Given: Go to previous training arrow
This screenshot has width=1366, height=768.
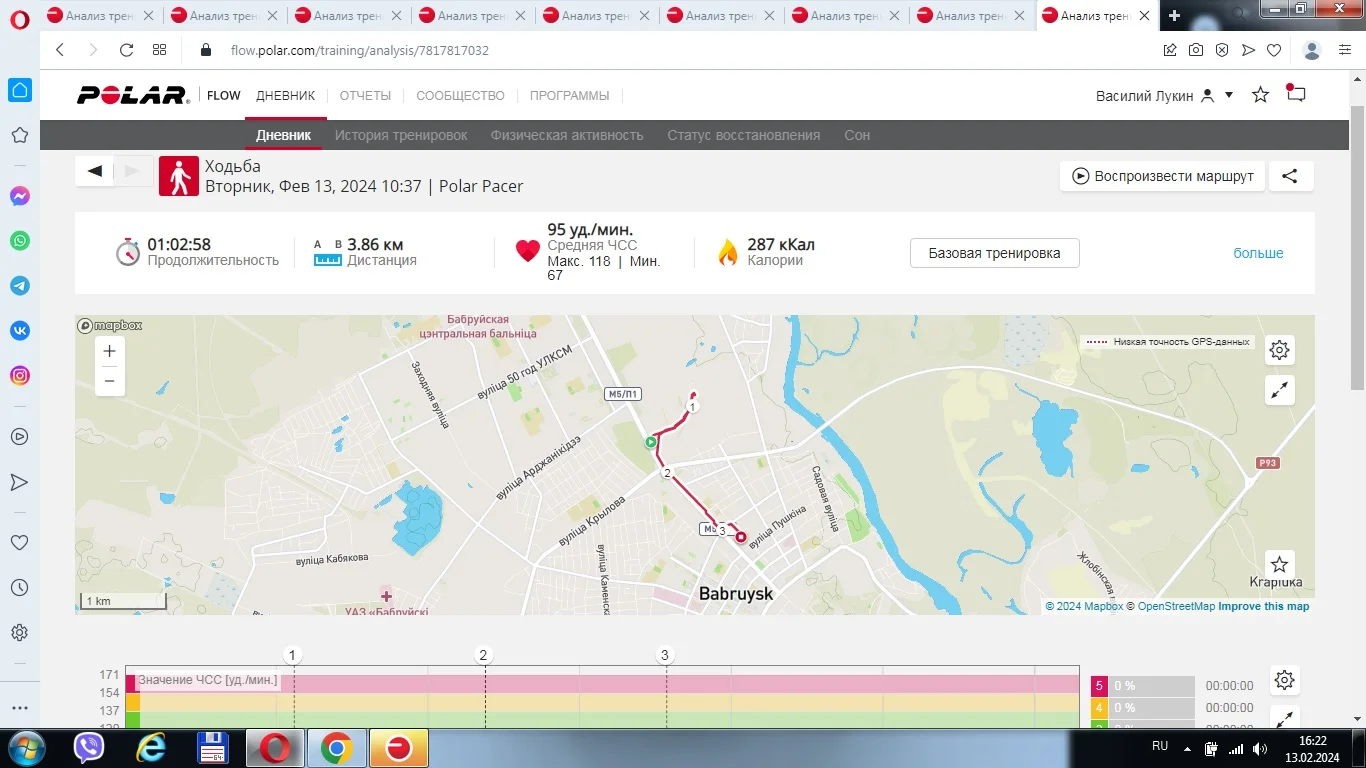Looking at the screenshot, I should pyautogui.click(x=95, y=171).
